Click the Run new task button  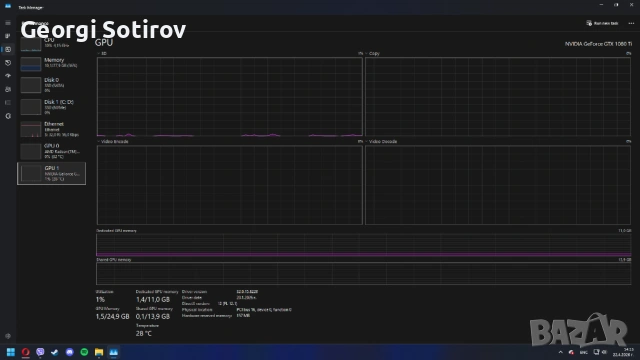coord(602,23)
